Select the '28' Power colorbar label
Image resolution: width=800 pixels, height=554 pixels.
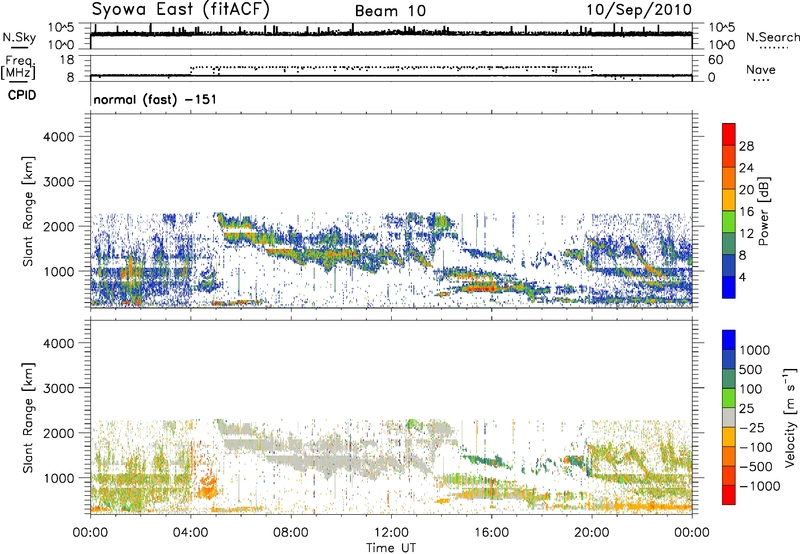click(746, 146)
